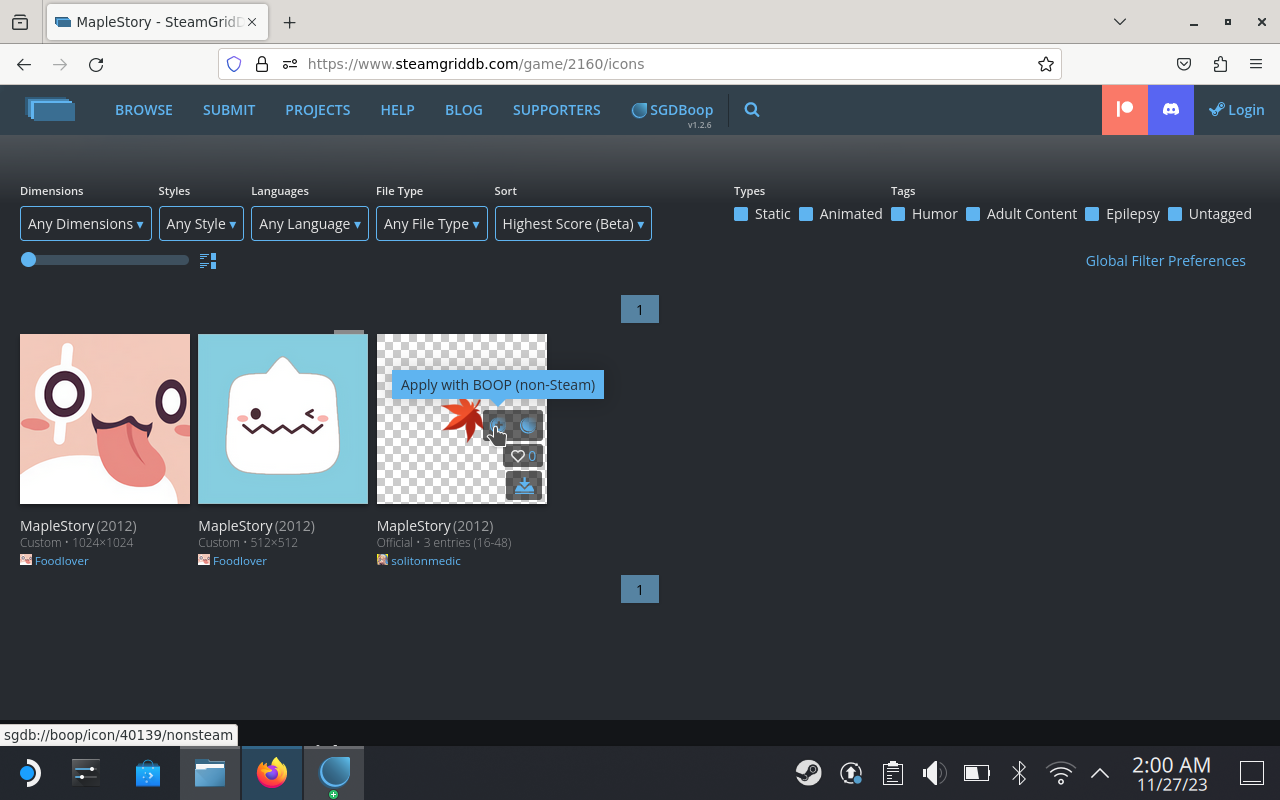This screenshot has width=1280, height=800.
Task: Open SGDBoop app in taskbar
Action: coord(334,772)
